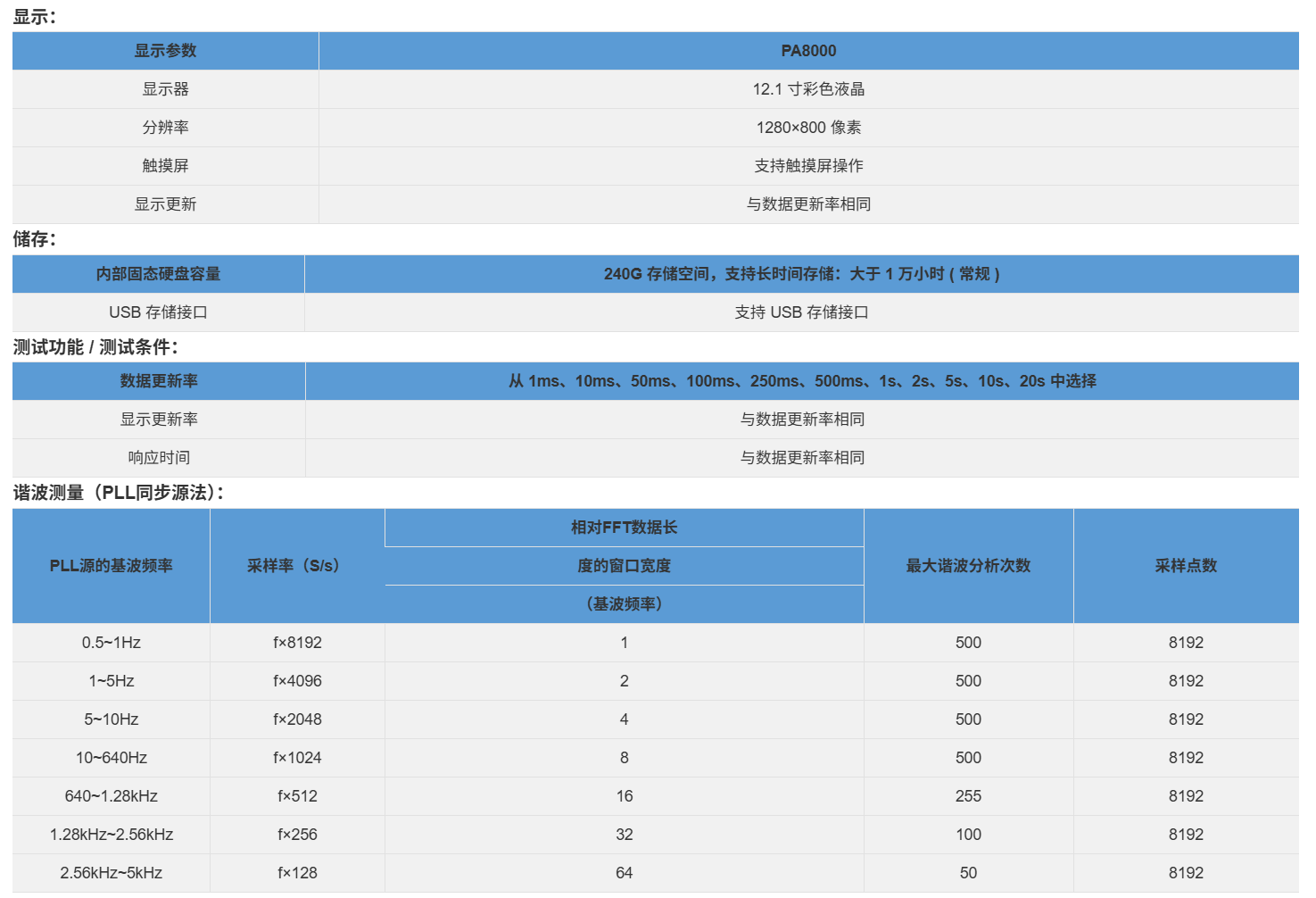Click the 响应时间 row label

click(x=159, y=458)
